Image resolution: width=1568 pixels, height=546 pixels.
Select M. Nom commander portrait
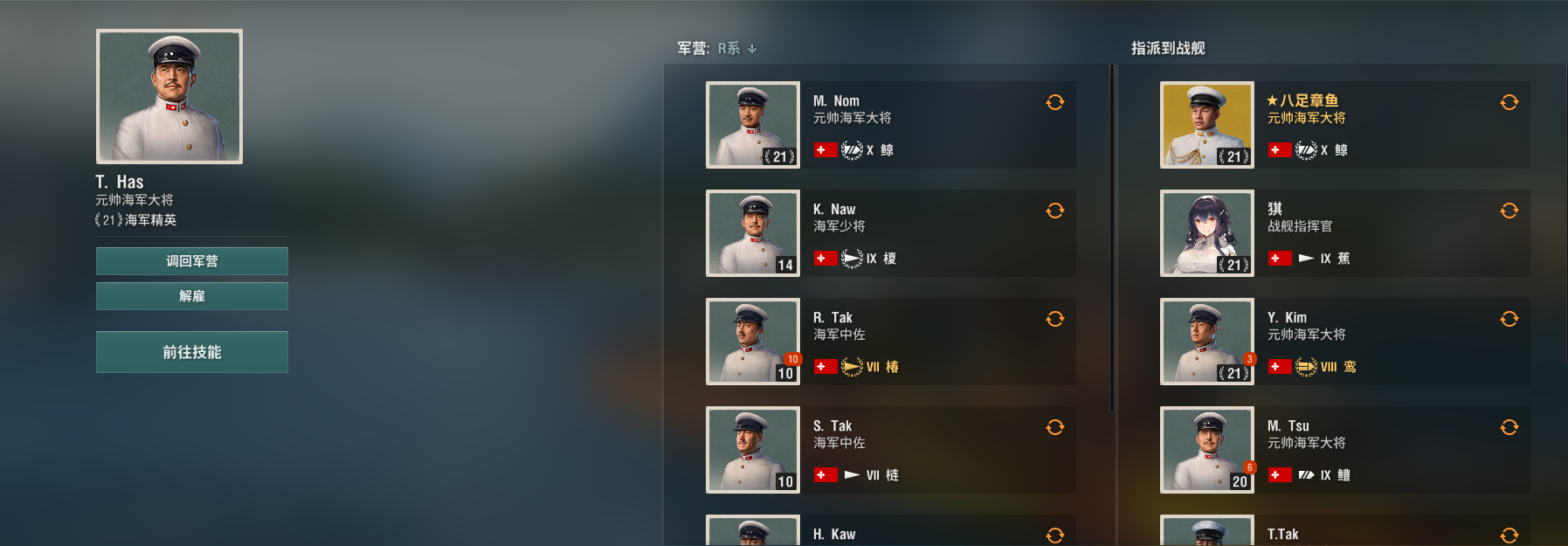tap(753, 125)
